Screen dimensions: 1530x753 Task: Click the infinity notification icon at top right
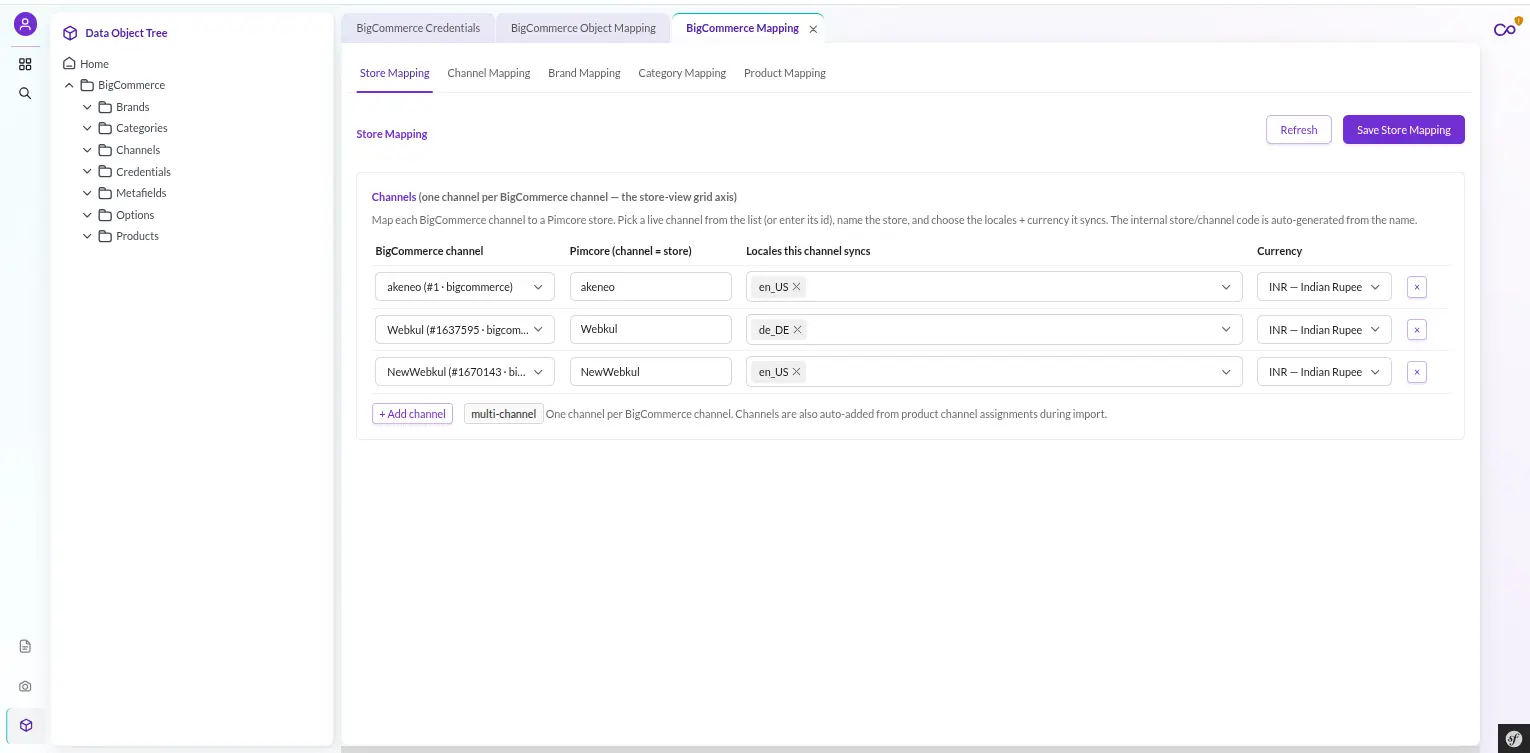tap(1505, 28)
